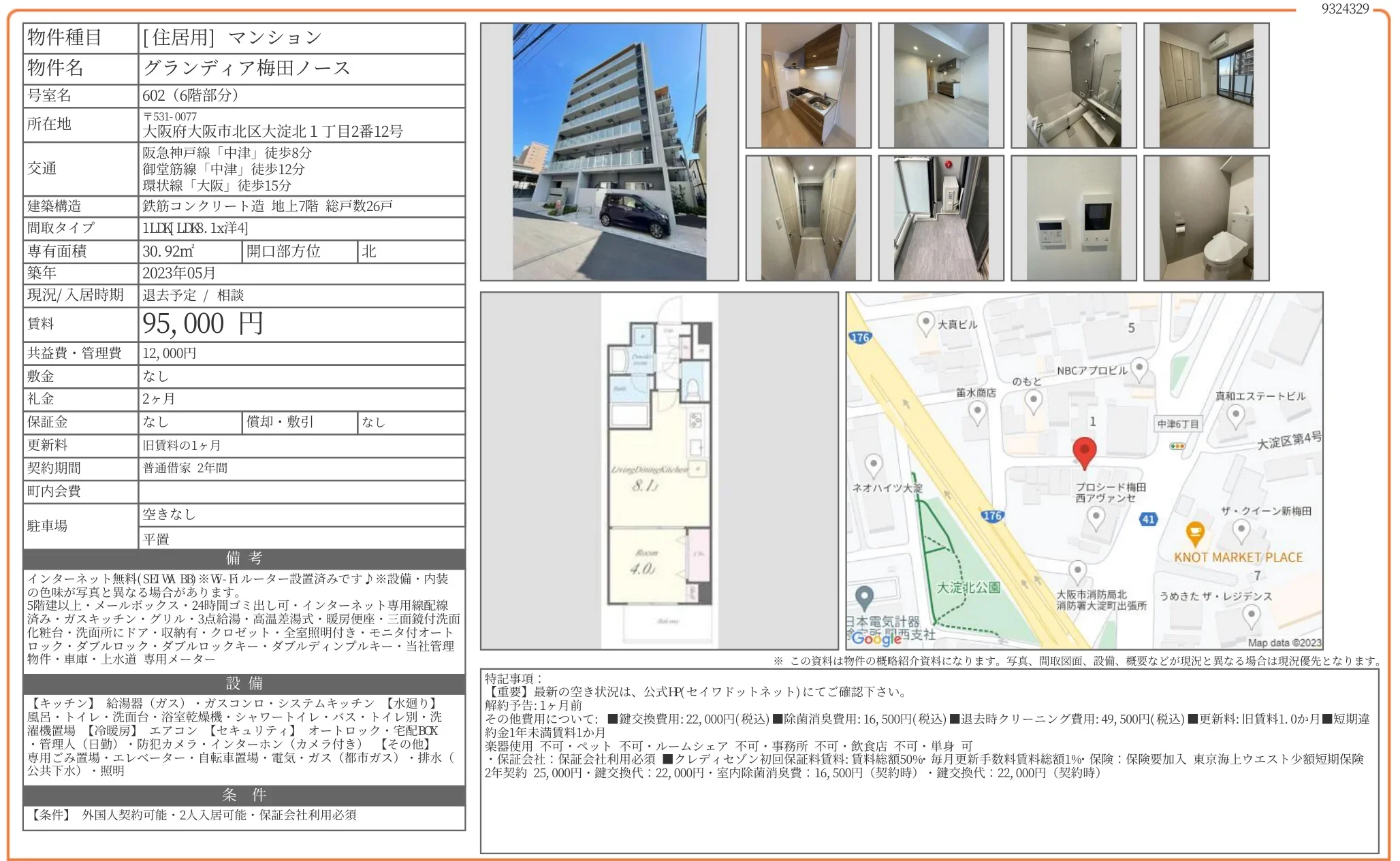Screen dimensions: 1400x861
Task: Click the 設備 section header
Action: point(244,683)
